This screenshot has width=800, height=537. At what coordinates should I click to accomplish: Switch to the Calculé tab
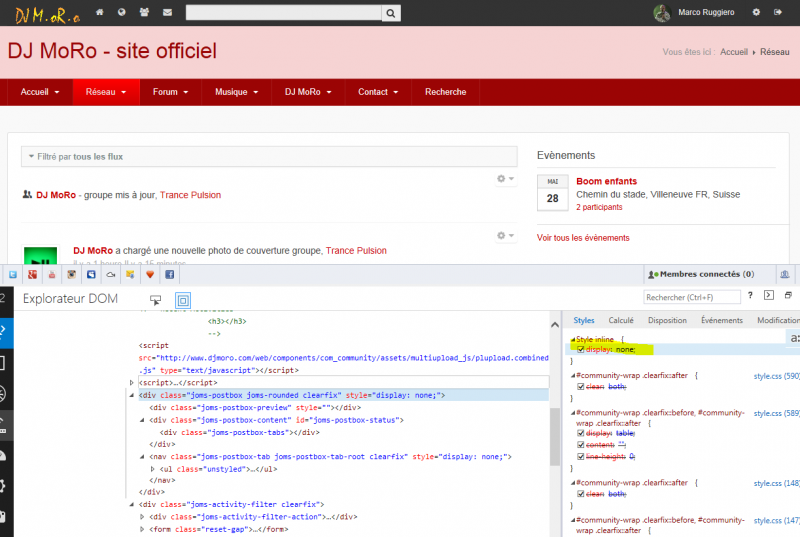coord(621,320)
